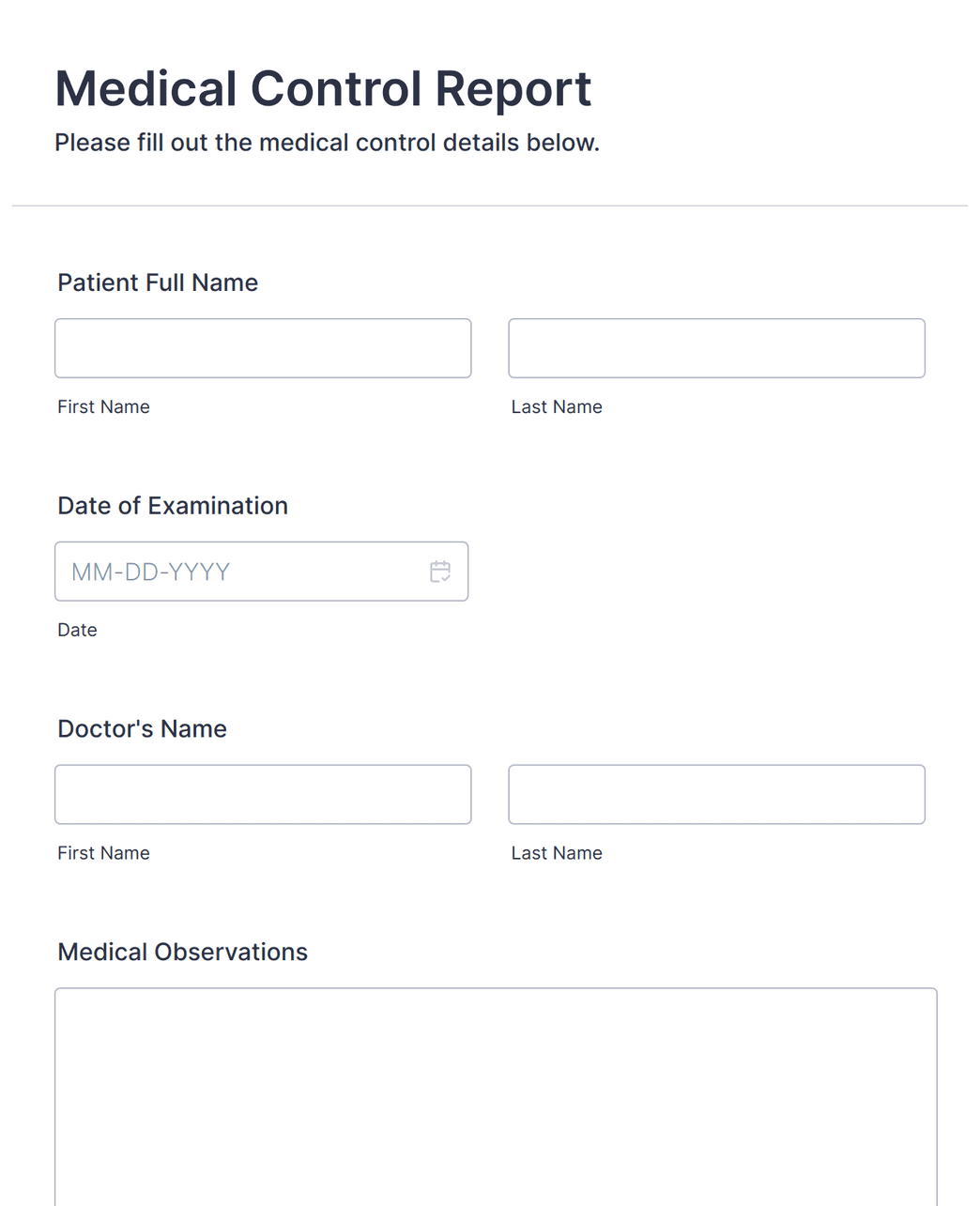The width and height of the screenshot is (980, 1206).
Task: Click Last Name sublabel under Doctor's Name
Action: [x=557, y=853]
